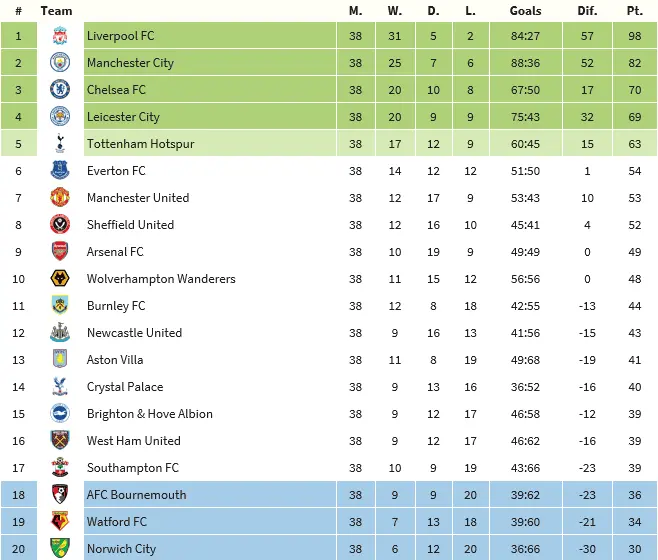Screen dimensions: 658x560
Task: Click the Wolverhampton Wanderers club crest
Action: pyautogui.click(x=60, y=279)
